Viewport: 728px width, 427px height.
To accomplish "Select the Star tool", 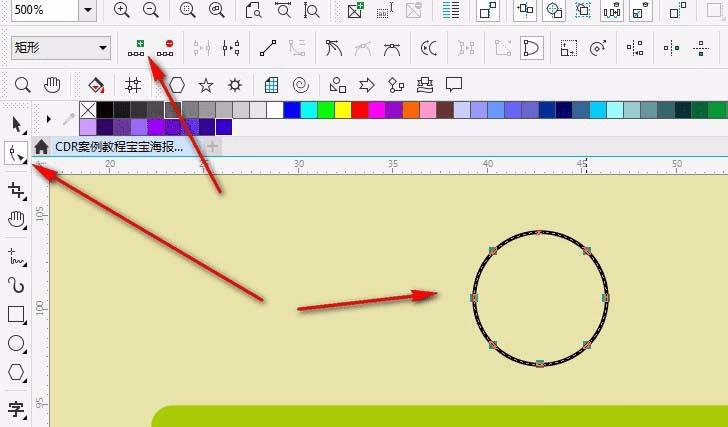I will click(206, 85).
